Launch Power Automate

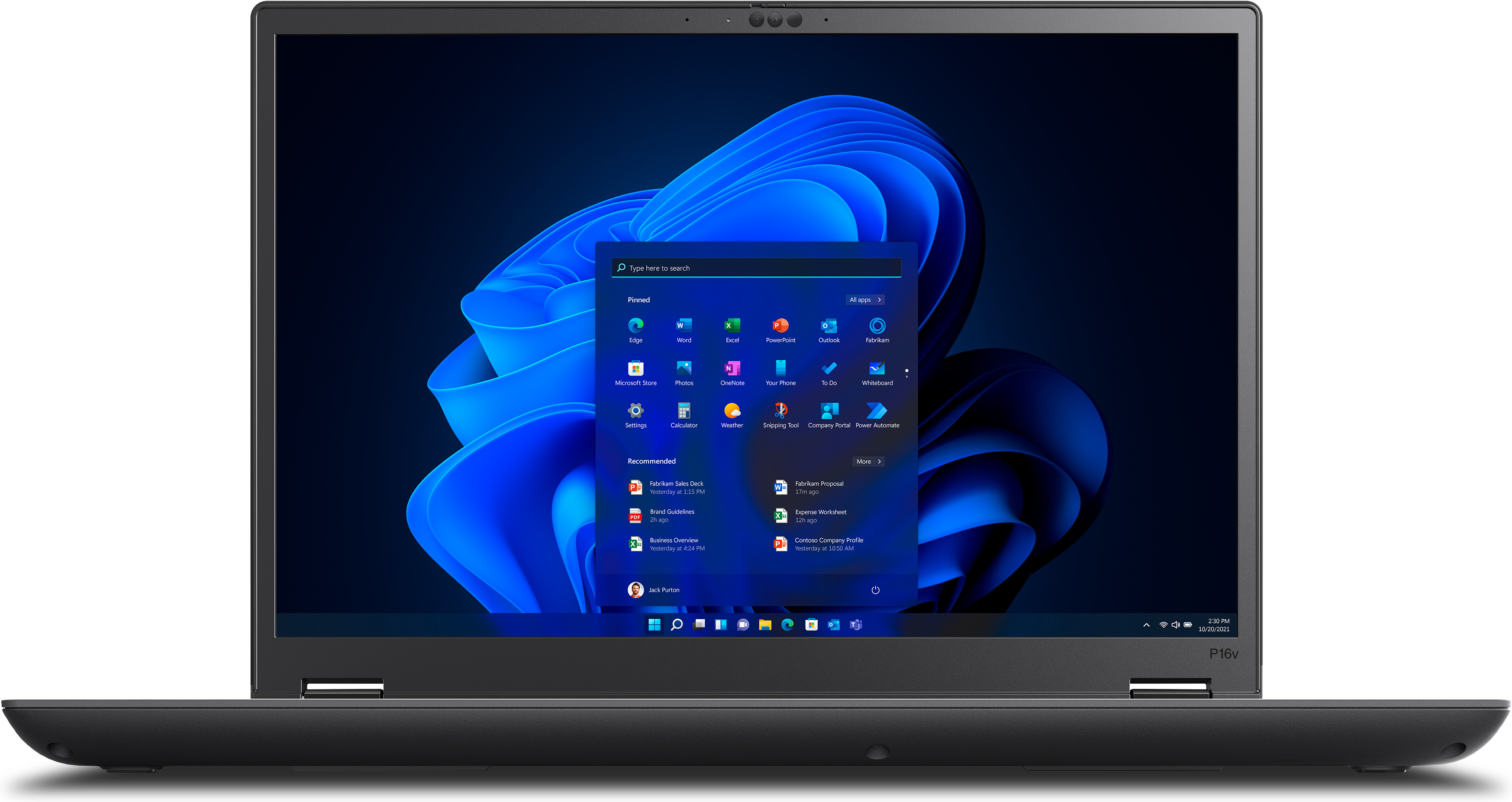(x=877, y=411)
